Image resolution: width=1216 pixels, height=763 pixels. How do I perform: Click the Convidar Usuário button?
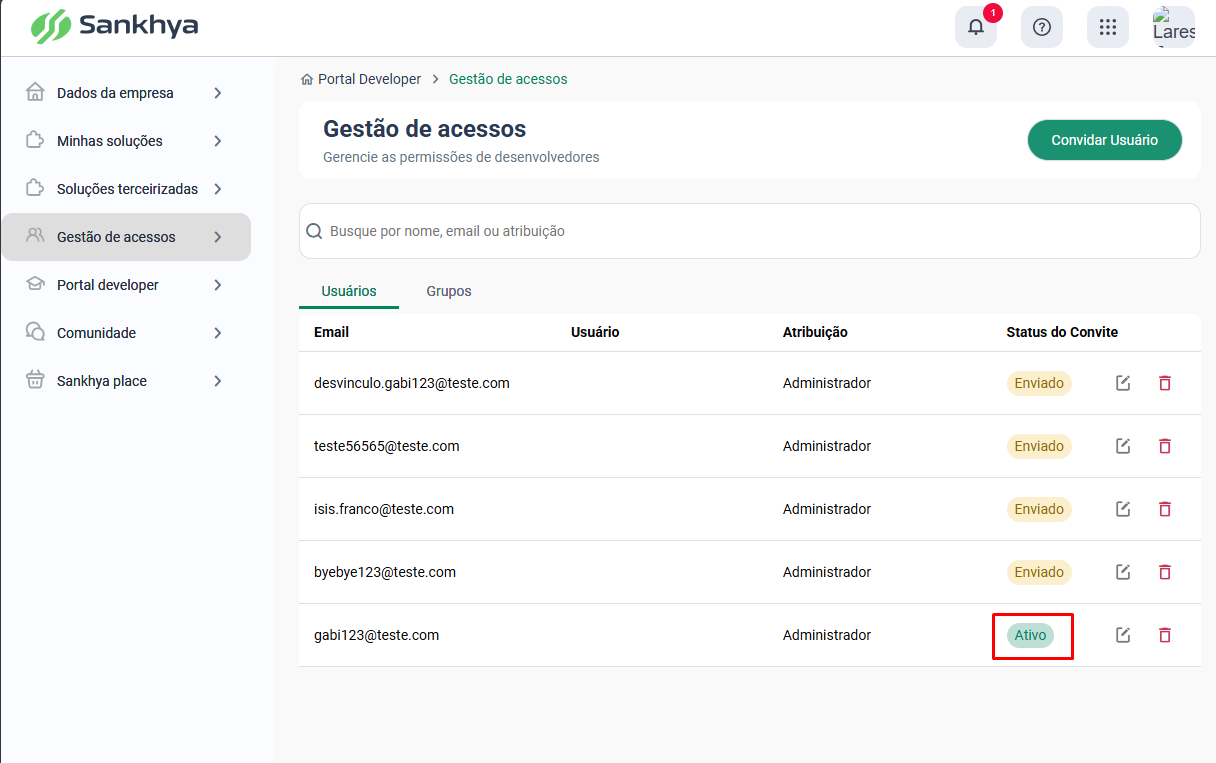tap(1105, 140)
